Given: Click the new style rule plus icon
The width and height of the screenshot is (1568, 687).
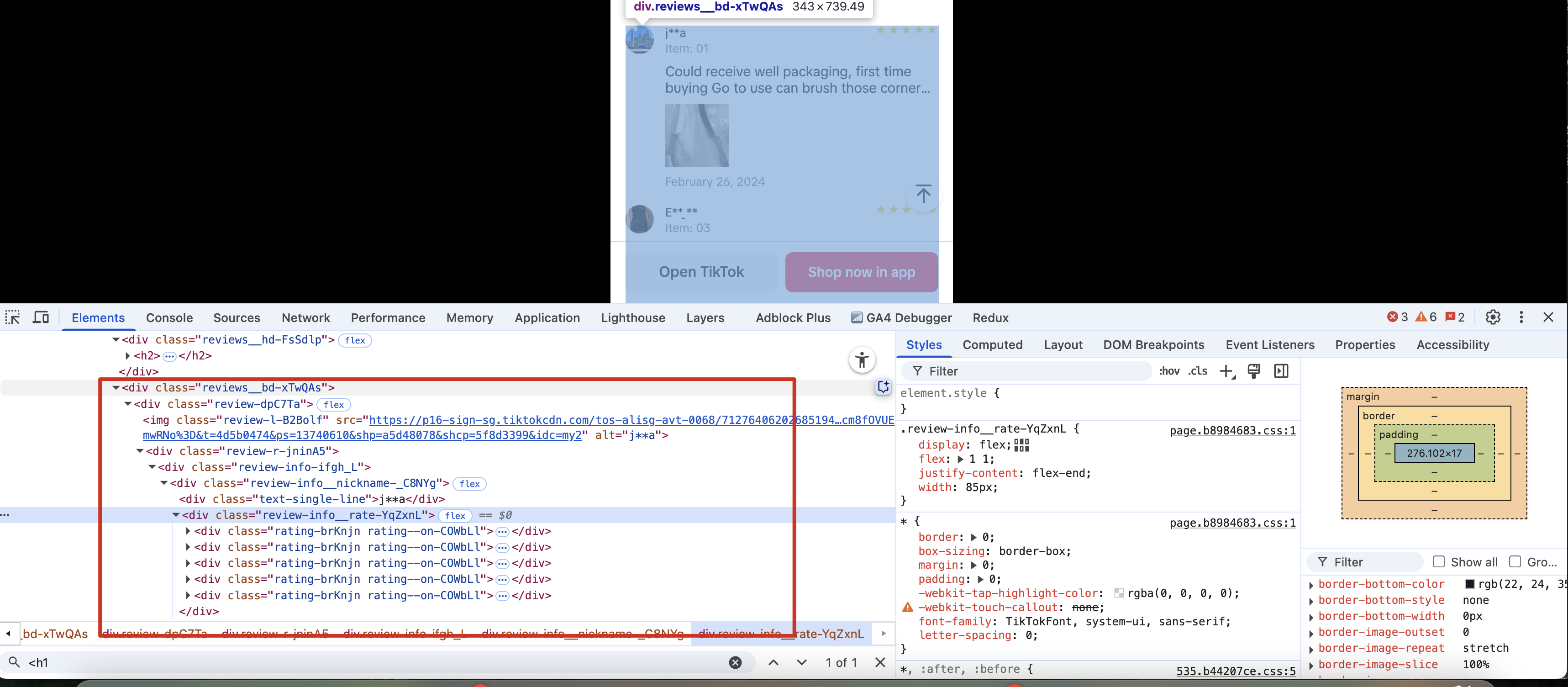Looking at the screenshot, I should click(x=1227, y=371).
